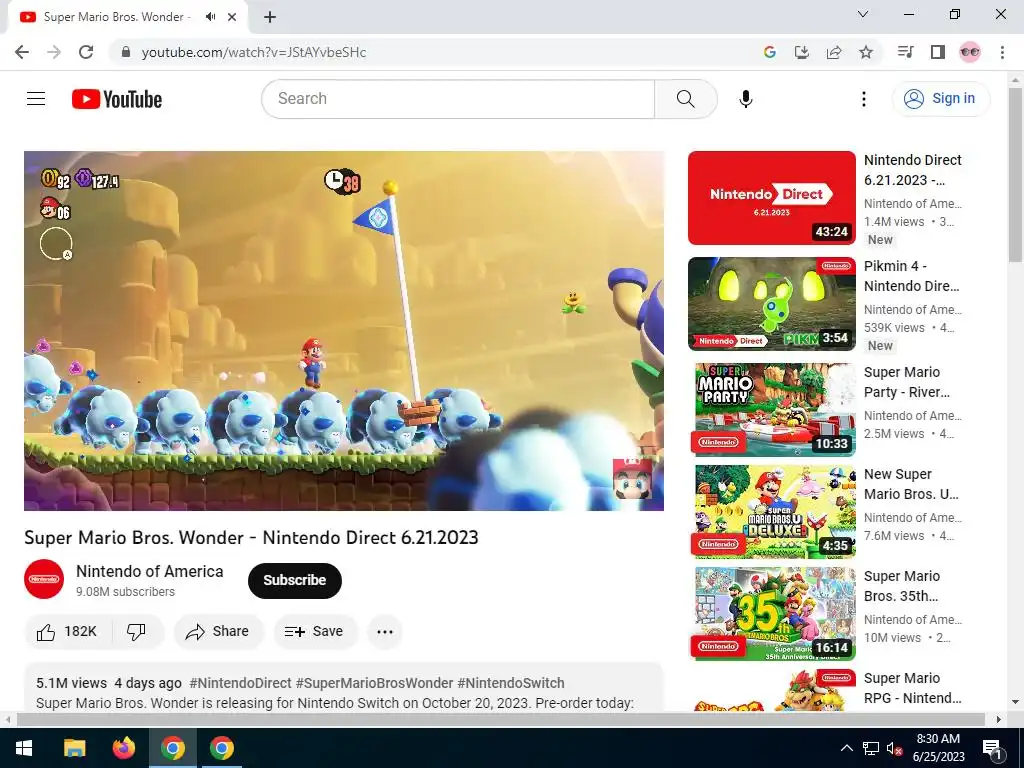Click Pikmin 4 - Nintendo Direct title
Image resolution: width=1024 pixels, height=768 pixels.
pyautogui.click(x=912, y=276)
